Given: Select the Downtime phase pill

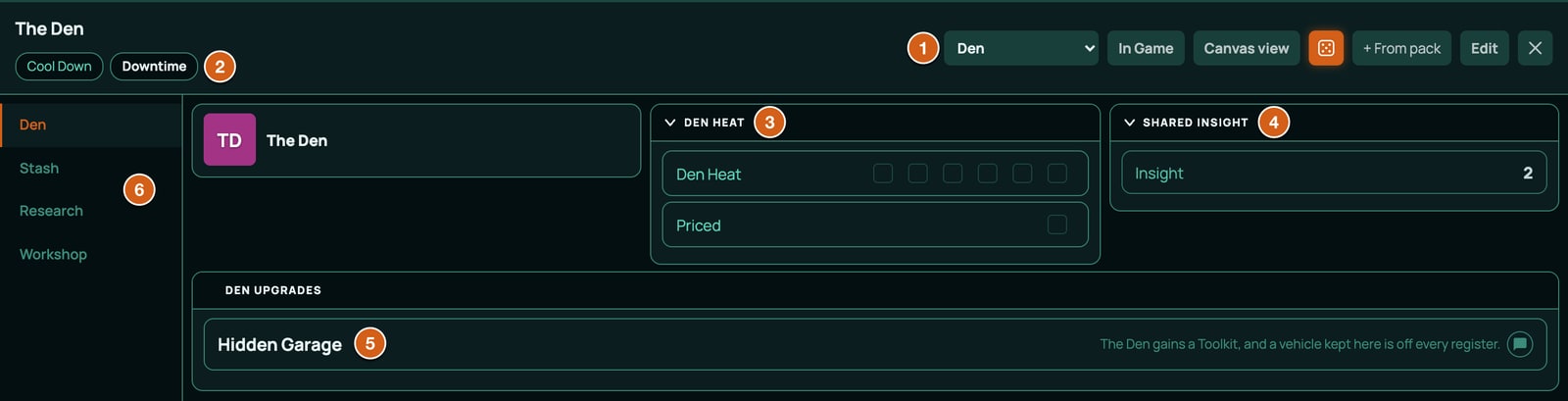Looking at the screenshot, I should click(x=154, y=66).
